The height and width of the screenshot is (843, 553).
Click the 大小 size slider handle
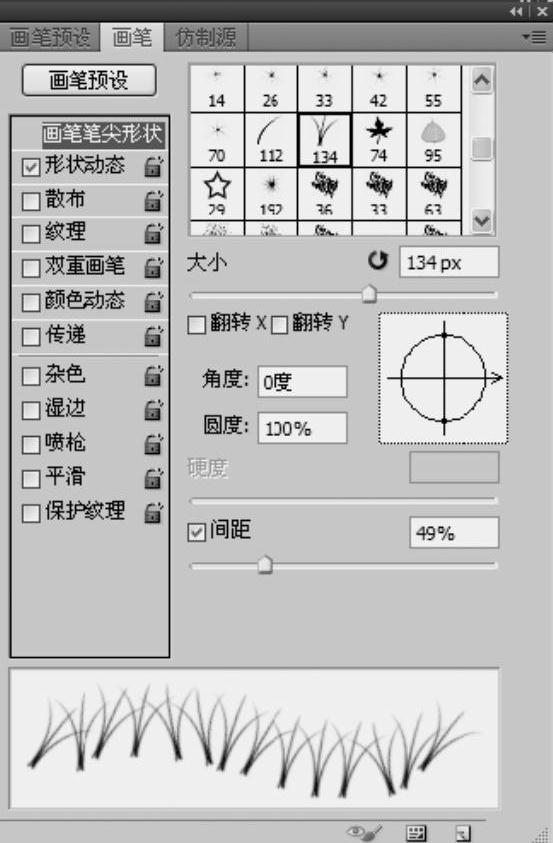click(x=369, y=294)
